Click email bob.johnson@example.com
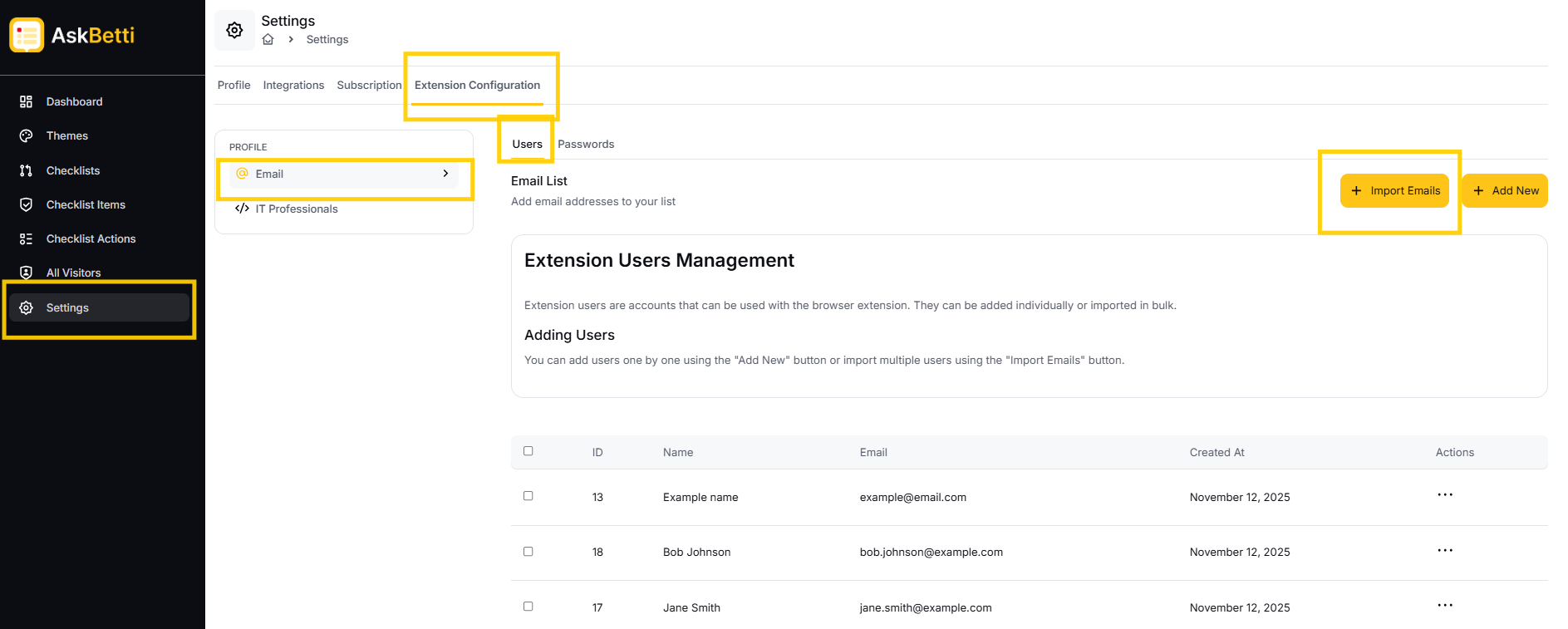The height and width of the screenshot is (629, 1568). point(931,552)
